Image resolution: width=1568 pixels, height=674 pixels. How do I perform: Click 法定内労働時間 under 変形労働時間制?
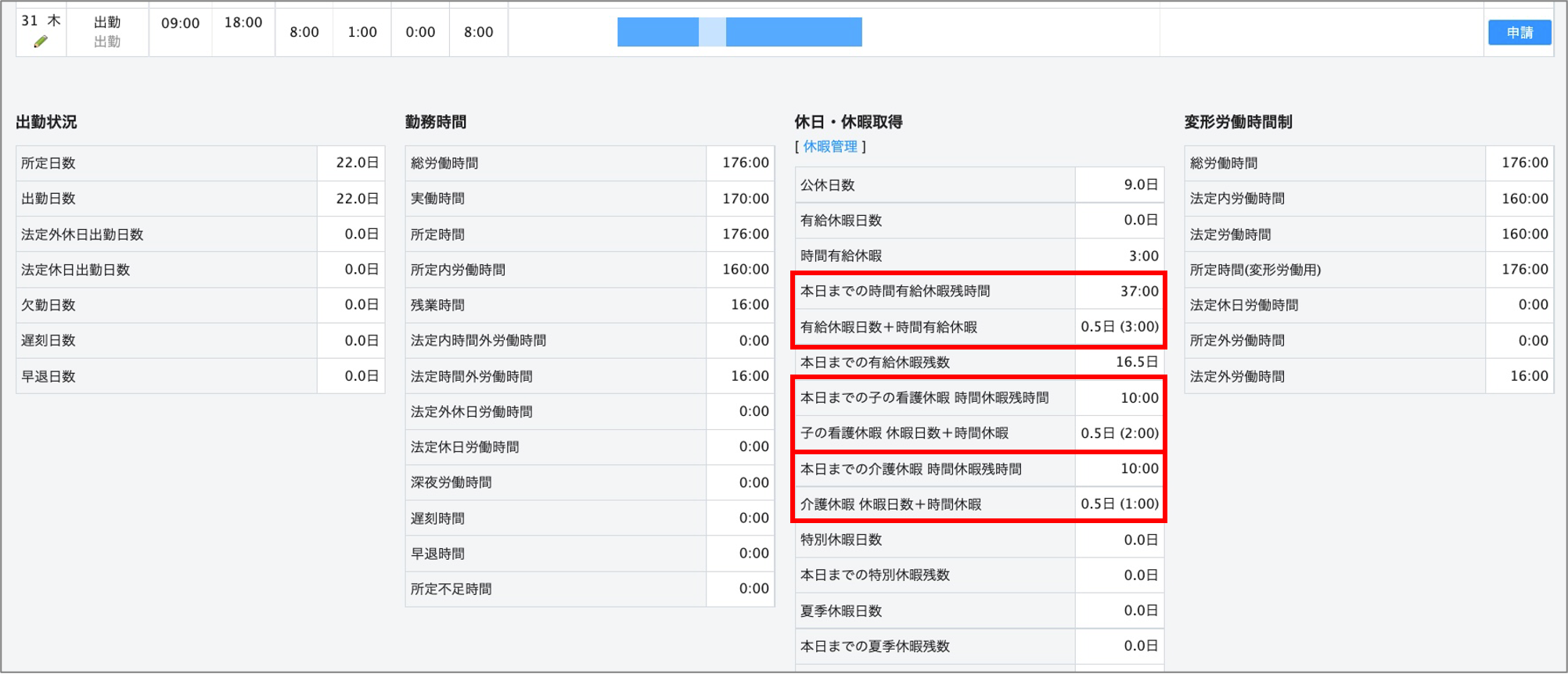[1237, 199]
